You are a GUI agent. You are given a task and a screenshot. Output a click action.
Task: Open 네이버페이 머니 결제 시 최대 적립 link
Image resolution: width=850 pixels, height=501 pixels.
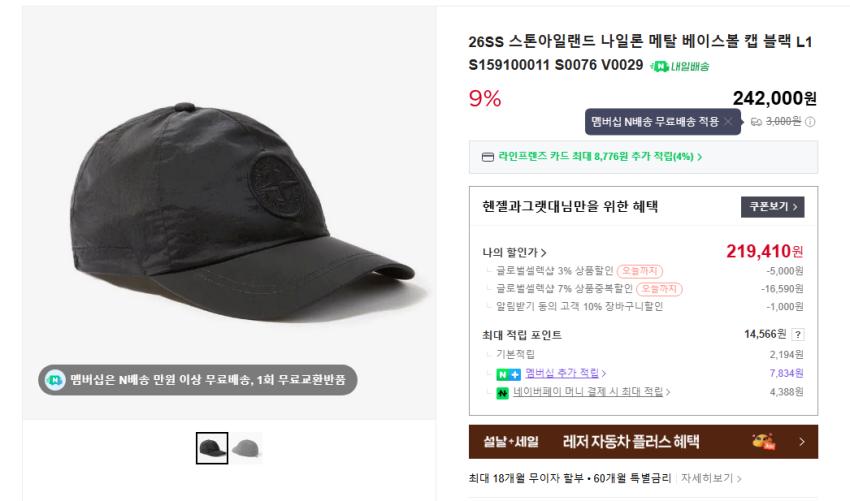click(x=591, y=391)
